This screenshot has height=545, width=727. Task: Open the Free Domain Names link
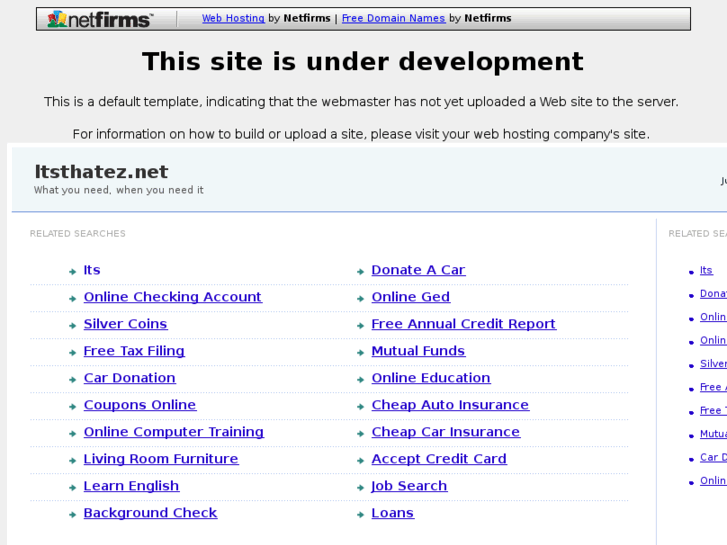(393, 18)
